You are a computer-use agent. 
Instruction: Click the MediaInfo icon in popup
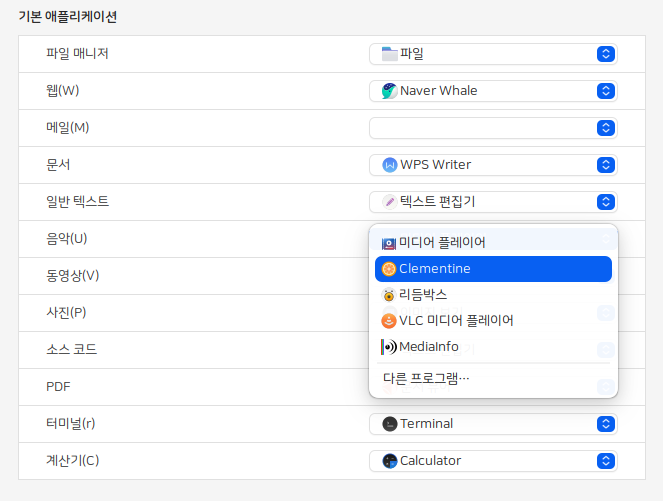(x=389, y=347)
